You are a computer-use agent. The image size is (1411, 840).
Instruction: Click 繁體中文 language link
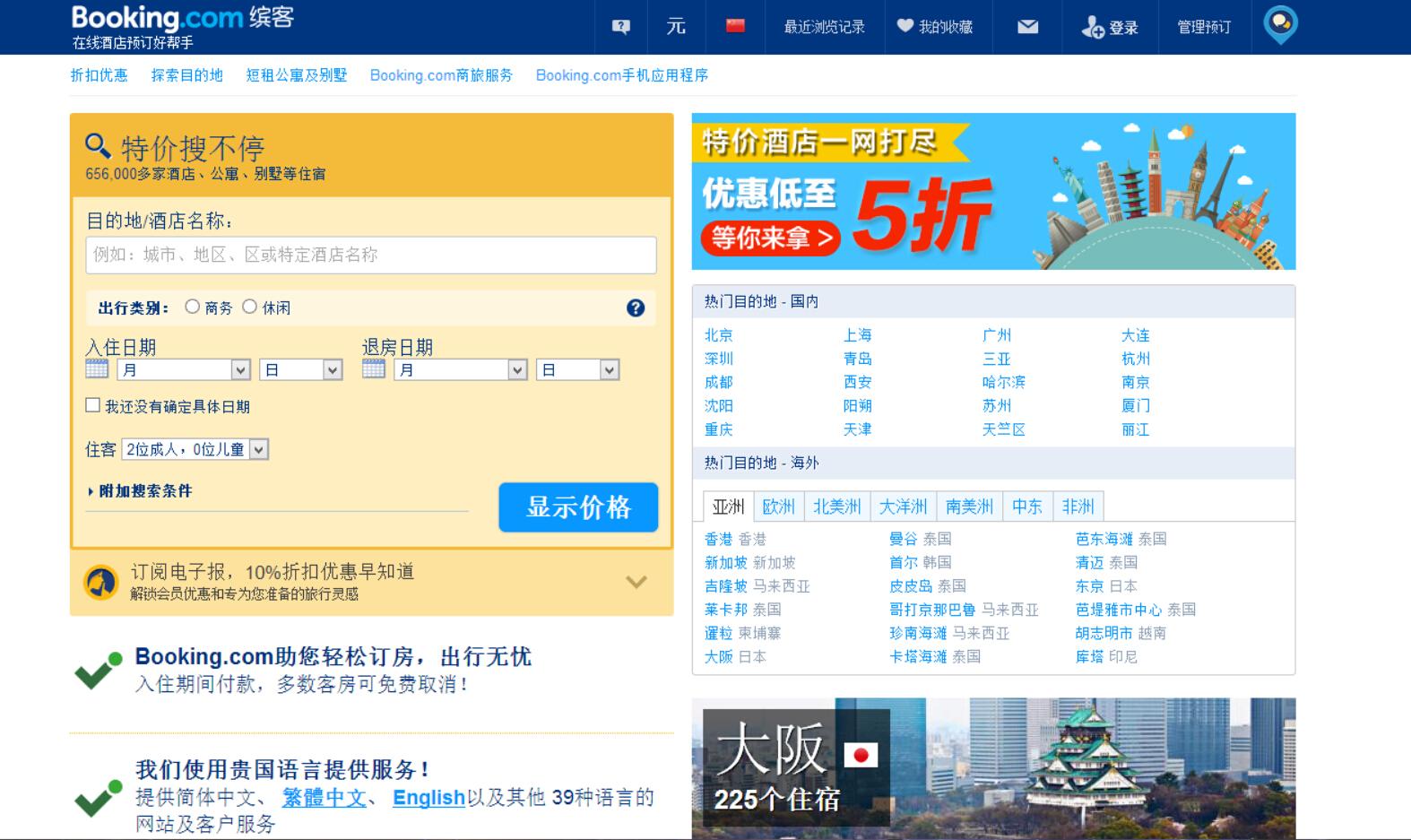[325, 797]
